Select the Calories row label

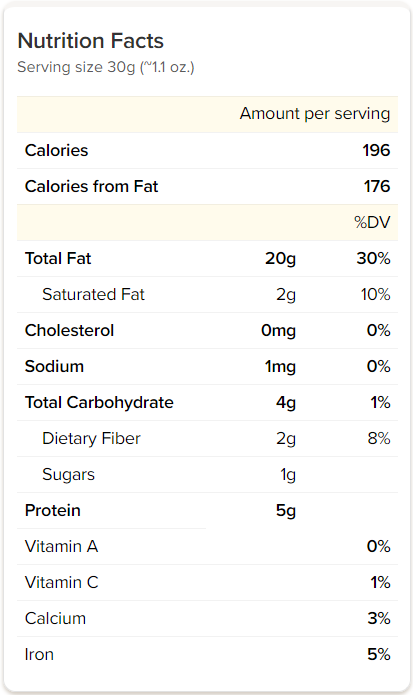click(x=56, y=150)
